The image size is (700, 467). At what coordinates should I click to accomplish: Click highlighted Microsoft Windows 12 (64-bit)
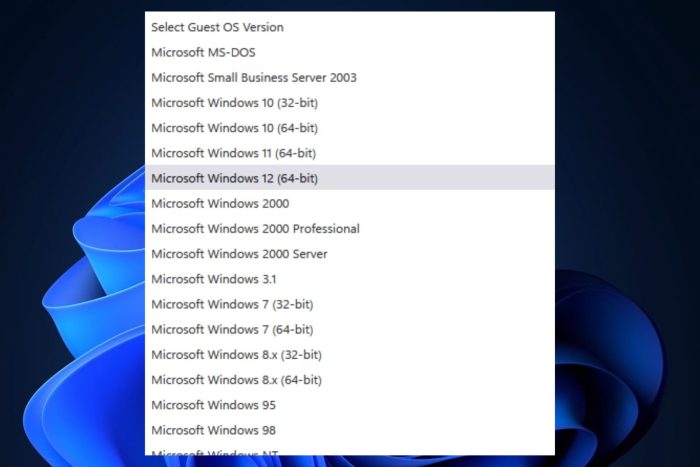click(x=350, y=178)
